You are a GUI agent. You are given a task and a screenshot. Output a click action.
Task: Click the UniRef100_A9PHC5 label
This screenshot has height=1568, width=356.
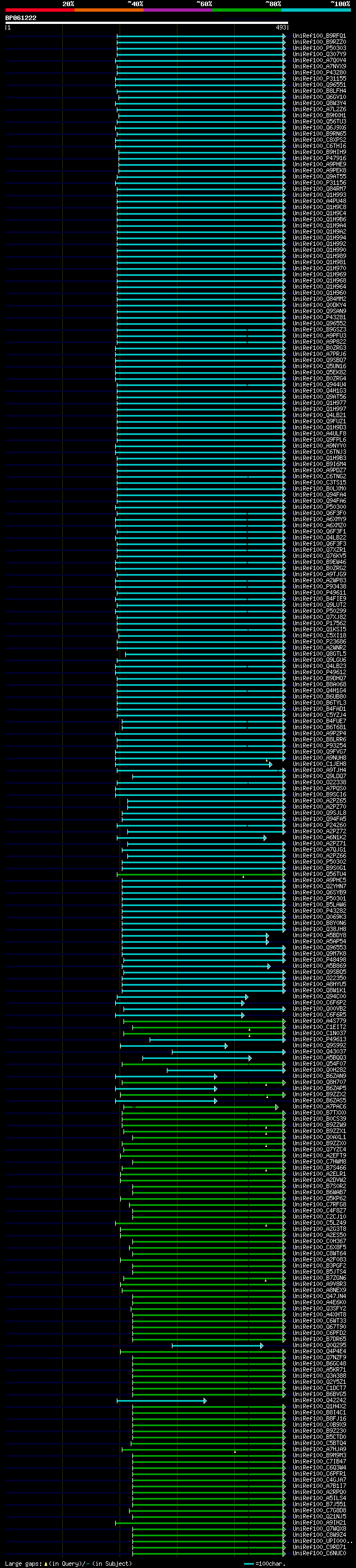click(319, 880)
